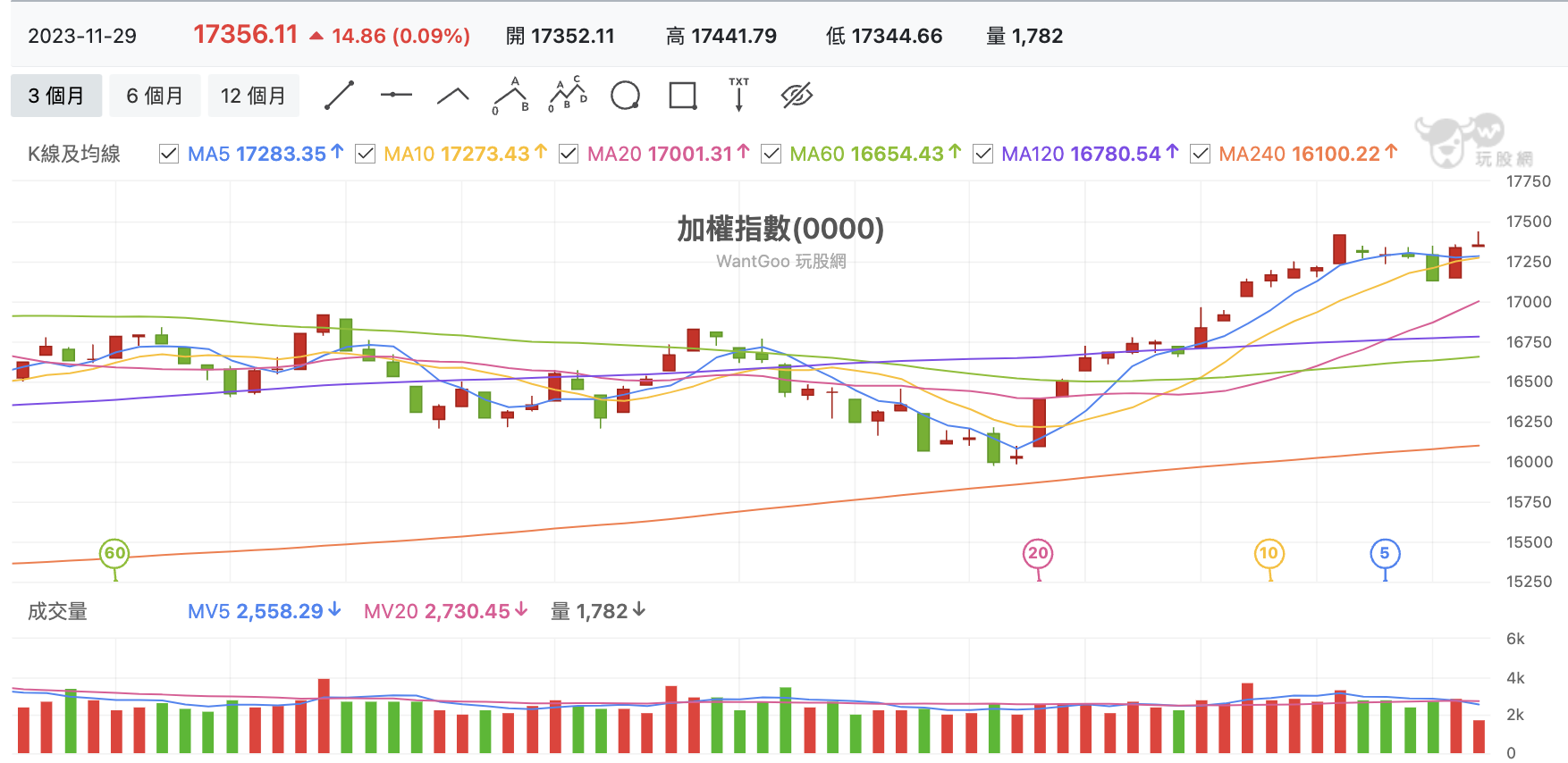This screenshot has width=1568, height=763.
Task: Click the MV5 2,558.29 volume label
Action: 264,611
